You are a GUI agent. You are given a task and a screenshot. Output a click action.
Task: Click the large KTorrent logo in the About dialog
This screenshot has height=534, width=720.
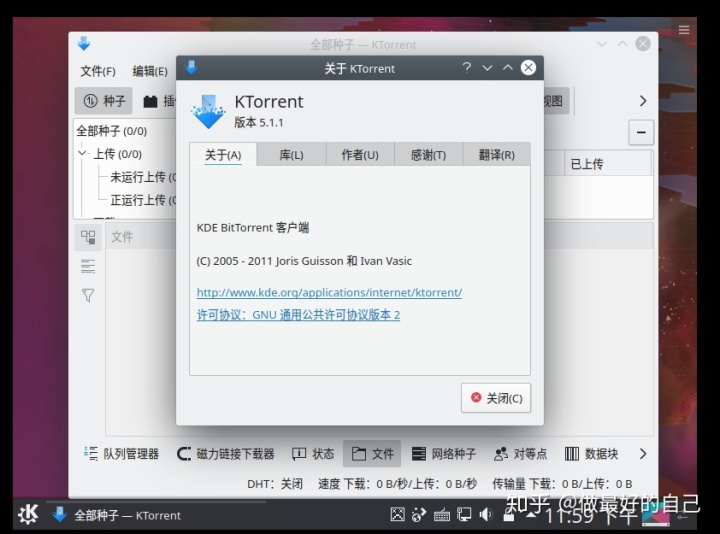[208, 111]
